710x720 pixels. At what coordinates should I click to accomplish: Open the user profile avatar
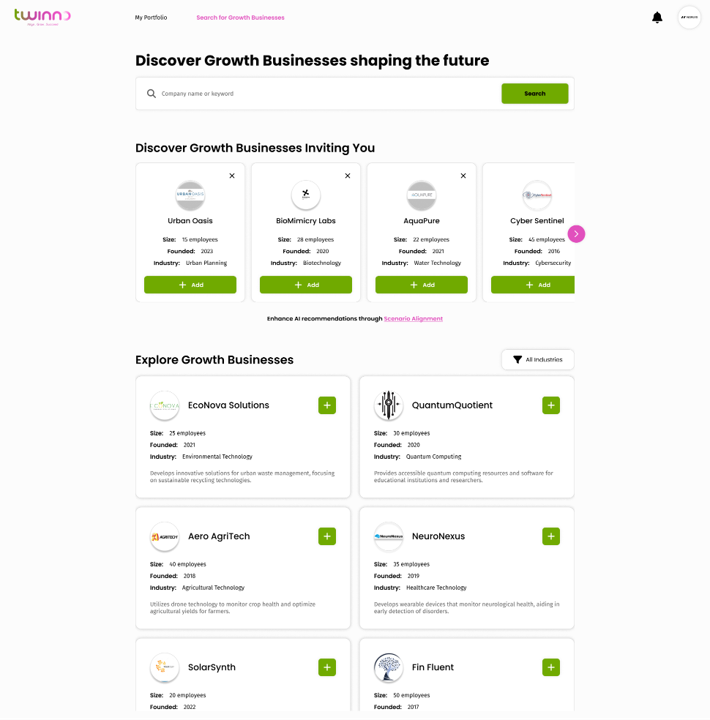coord(689,17)
